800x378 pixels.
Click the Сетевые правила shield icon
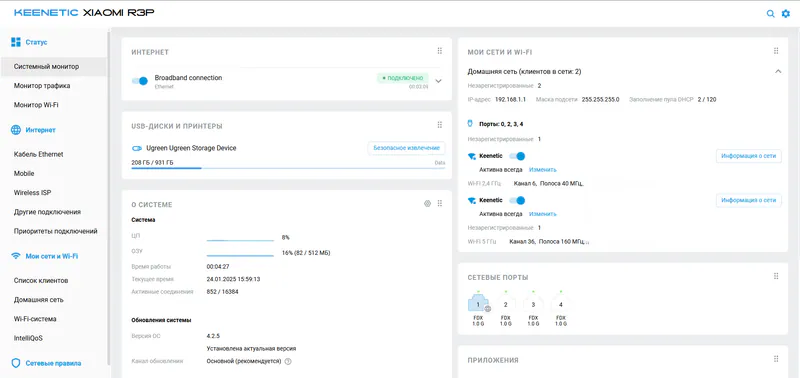coord(16,363)
